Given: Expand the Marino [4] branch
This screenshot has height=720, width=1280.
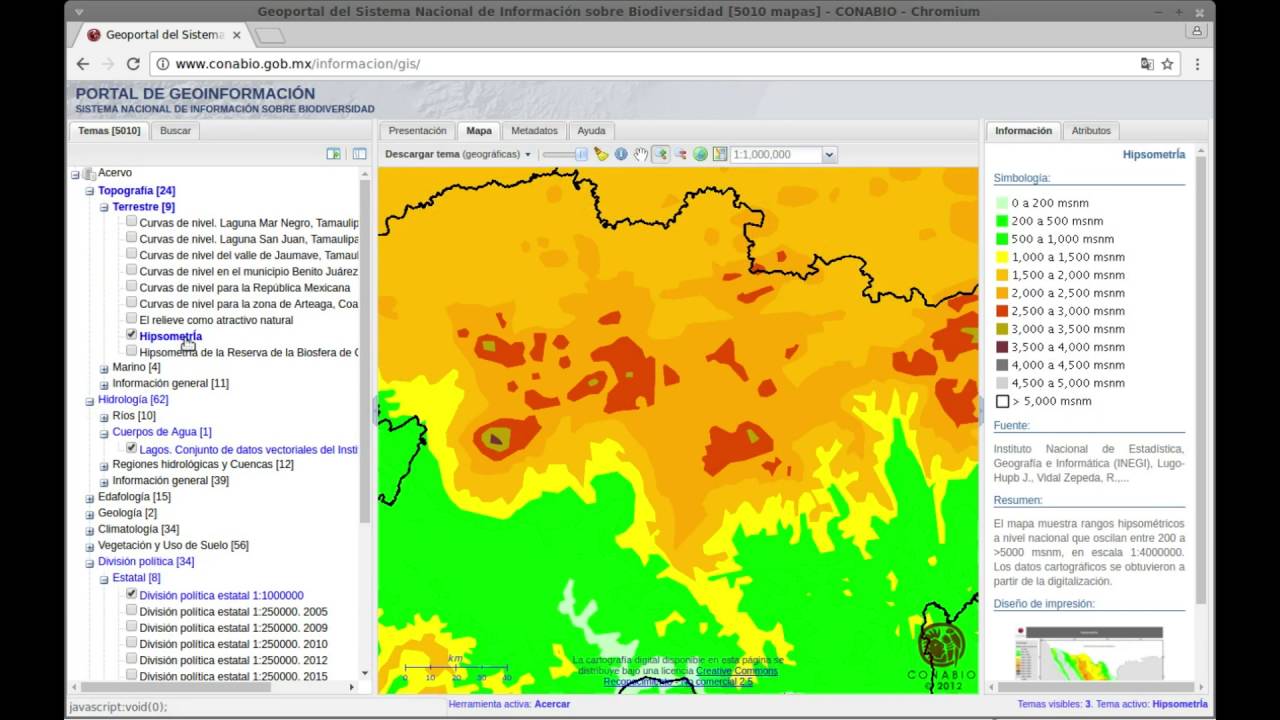Looking at the screenshot, I should point(104,368).
